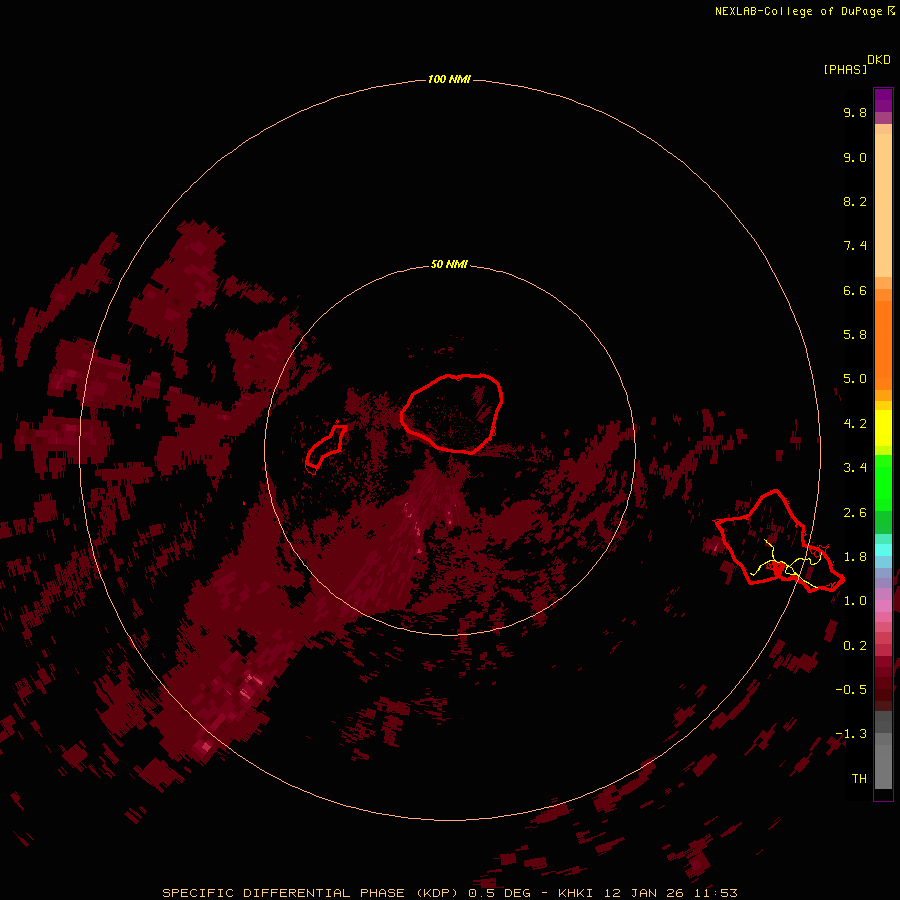Click the cyan segment of the color bar
Viewport: 900px width, 900px height.
(x=883, y=550)
